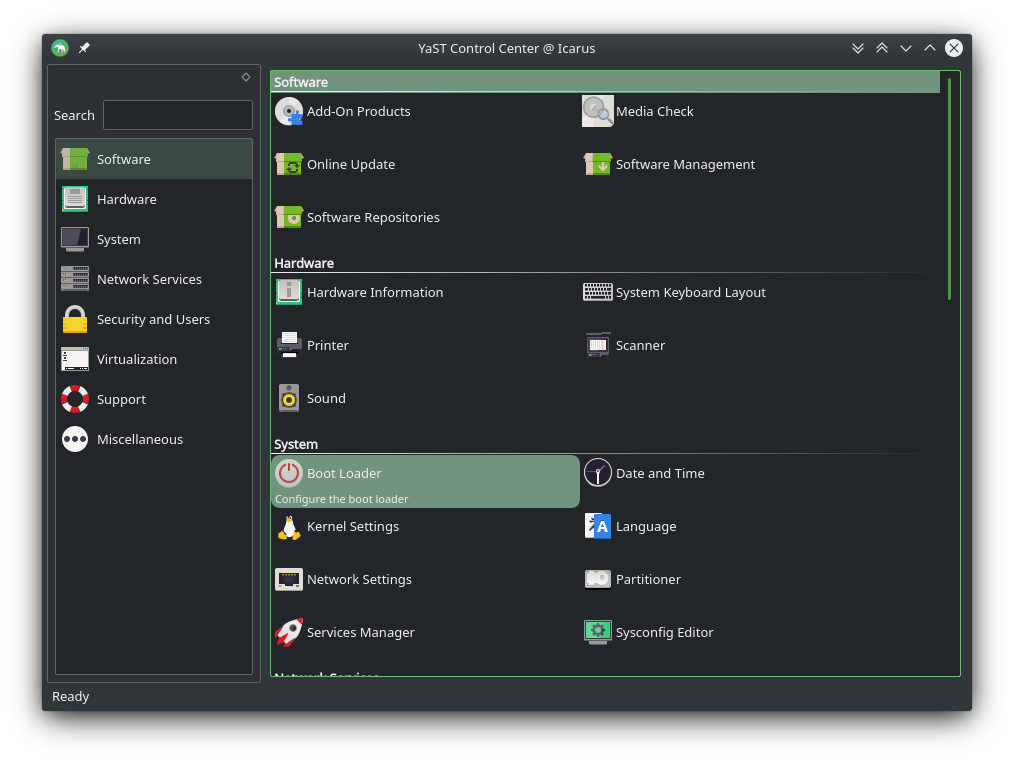The height and width of the screenshot is (761, 1014).
Task: Open Date and Time settings
Action: point(658,473)
